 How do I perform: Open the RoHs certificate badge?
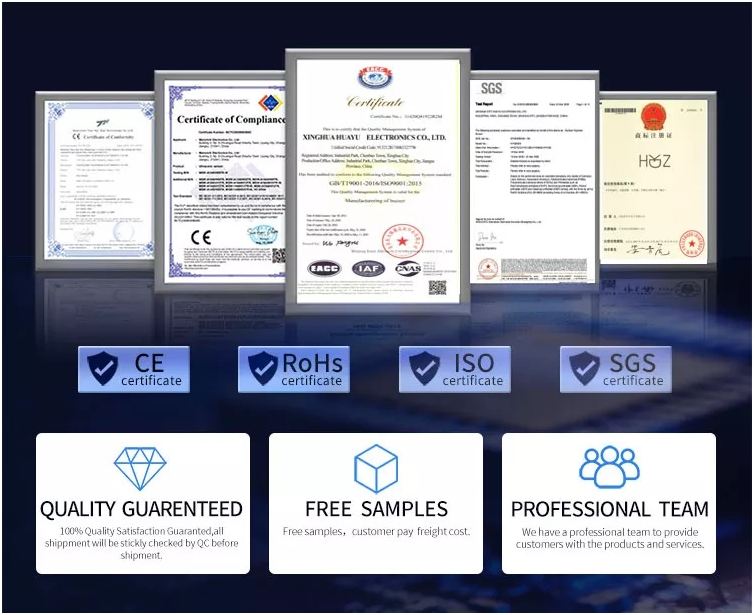click(x=294, y=369)
